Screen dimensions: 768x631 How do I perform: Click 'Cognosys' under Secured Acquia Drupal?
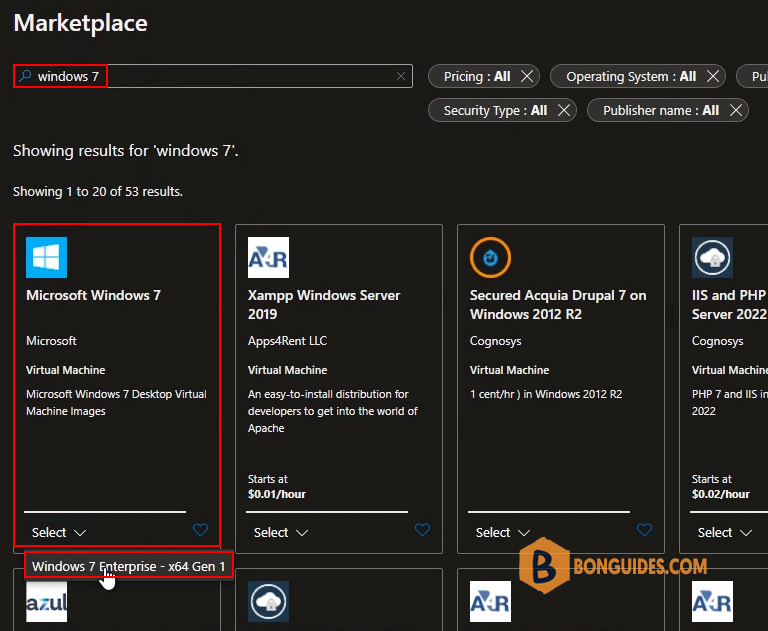pyautogui.click(x=495, y=341)
